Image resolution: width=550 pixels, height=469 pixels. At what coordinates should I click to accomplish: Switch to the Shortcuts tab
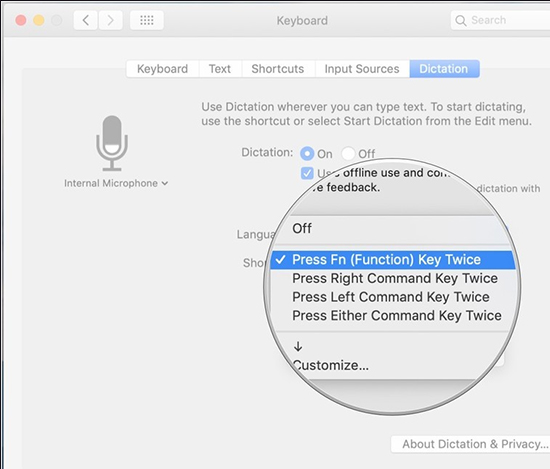click(277, 69)
